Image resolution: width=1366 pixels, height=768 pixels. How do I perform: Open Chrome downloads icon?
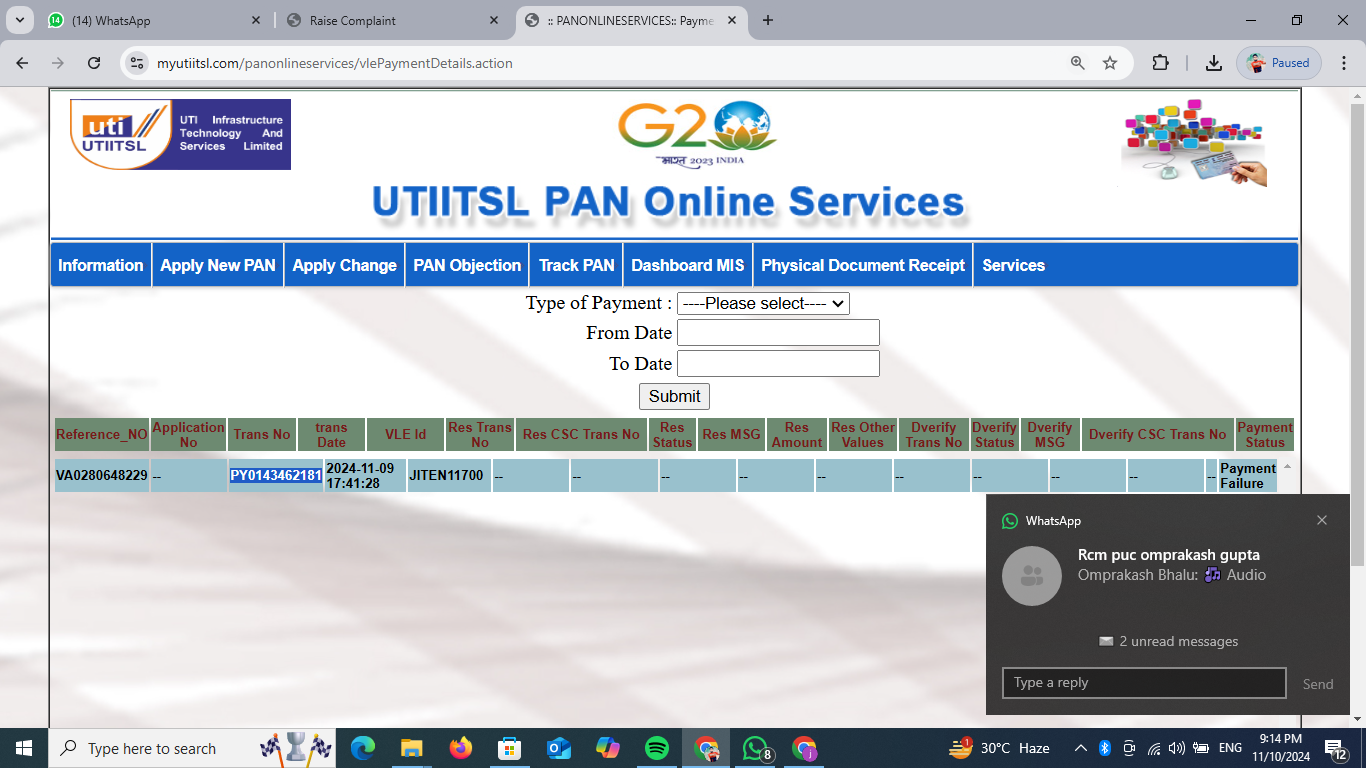coord(1213,63)
